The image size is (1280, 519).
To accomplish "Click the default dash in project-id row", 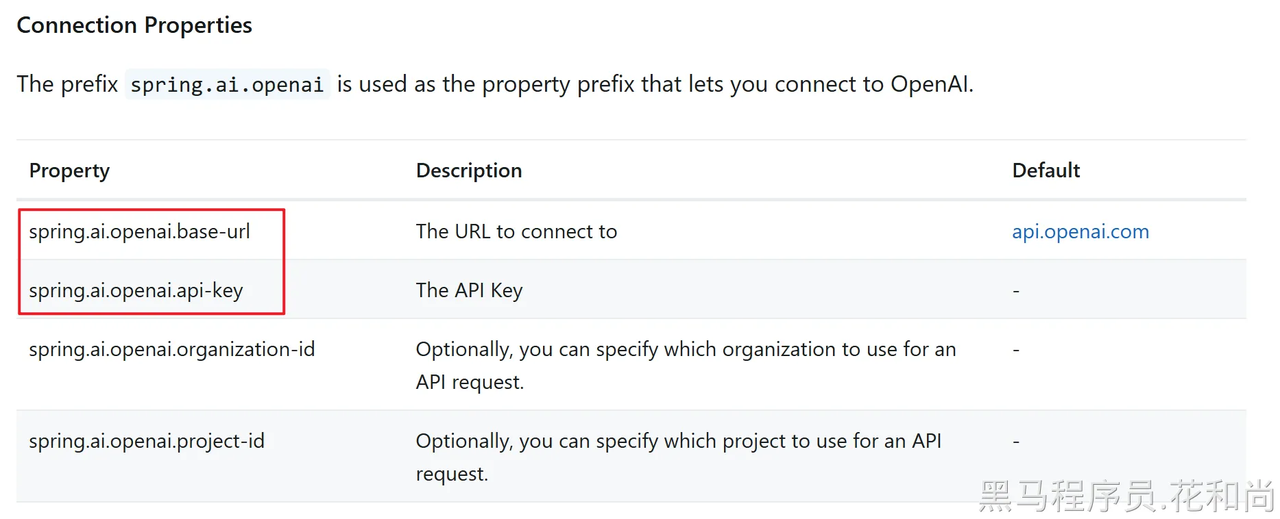I will [1016, 441].
